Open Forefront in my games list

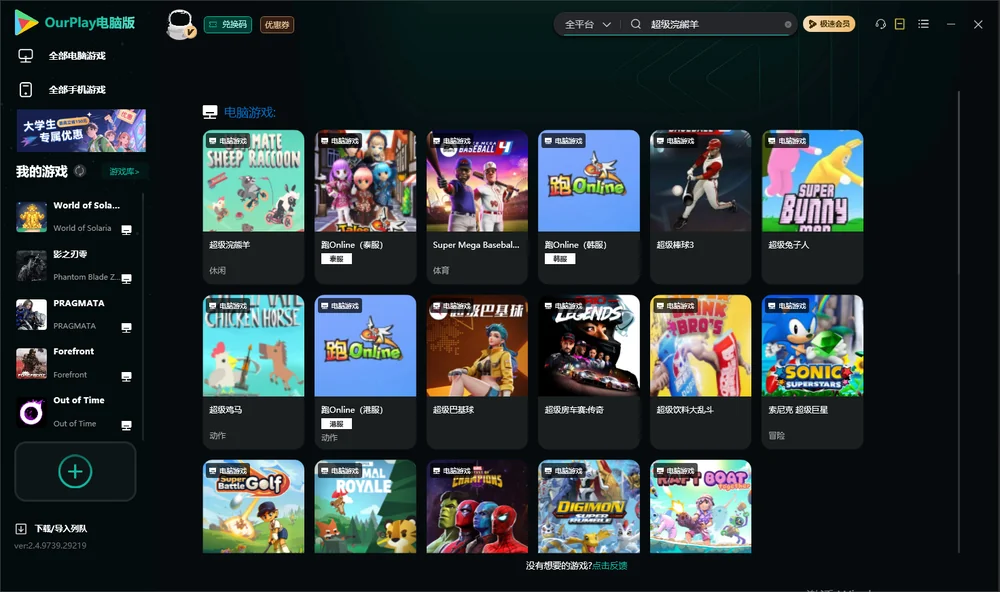pyautogui.click(x=73, y=363)
